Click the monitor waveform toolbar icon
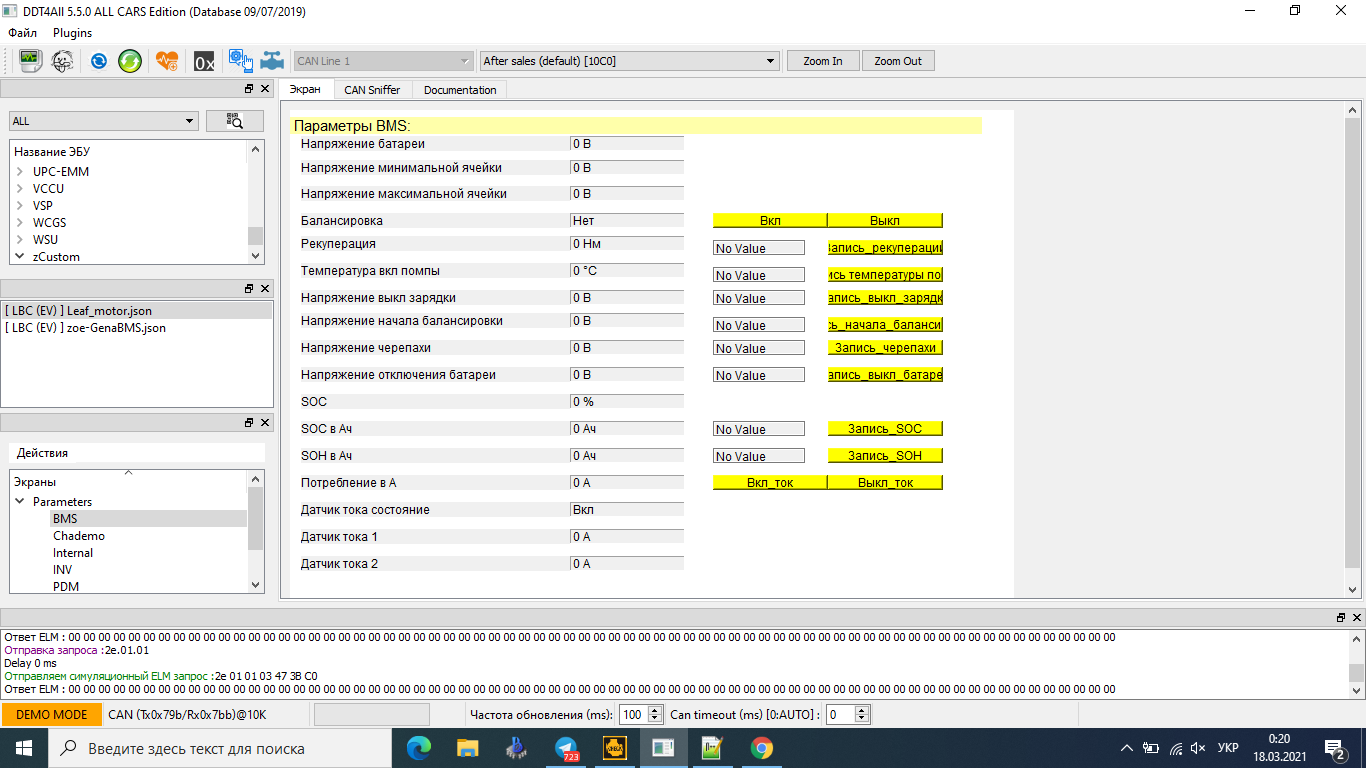Viewport: 1366px width, 768px height. point(31,61)
